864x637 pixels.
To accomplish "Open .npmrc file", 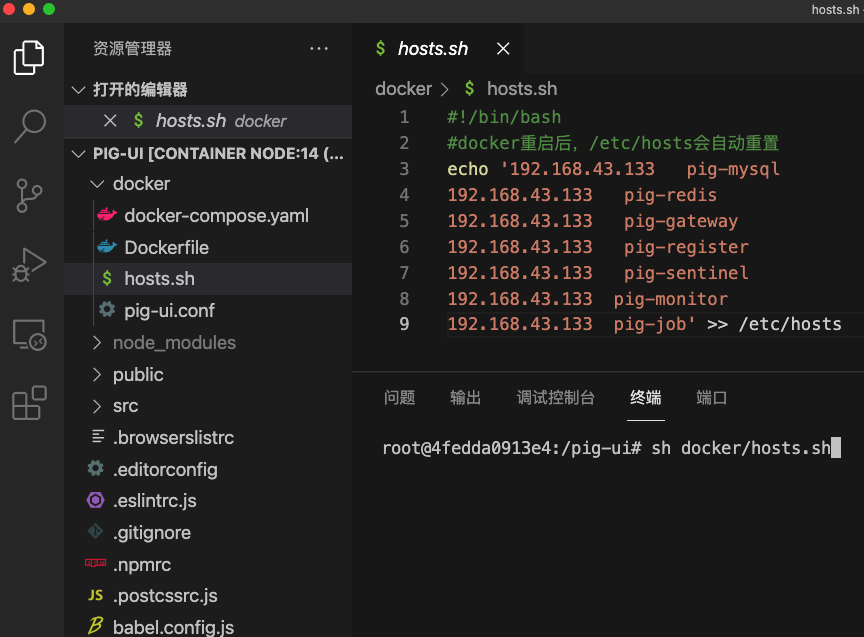I will pyautogui.click(x=142, y=565).
